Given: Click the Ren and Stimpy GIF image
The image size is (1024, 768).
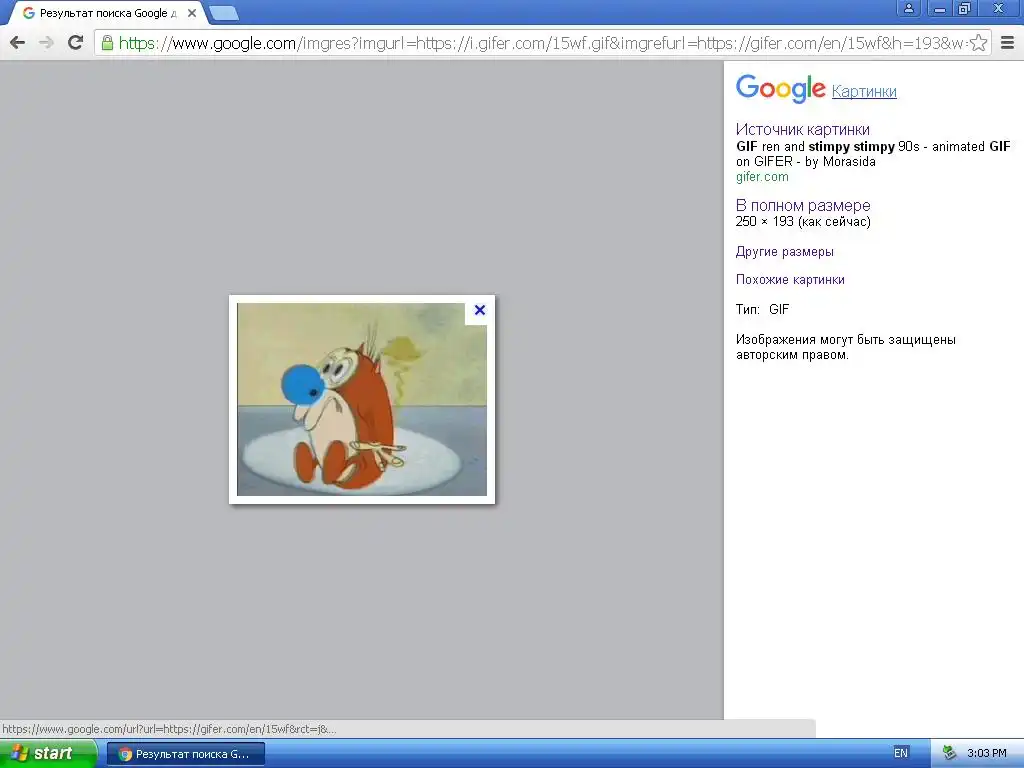Looking at the screenshot, I should click(x=362, y=399).
